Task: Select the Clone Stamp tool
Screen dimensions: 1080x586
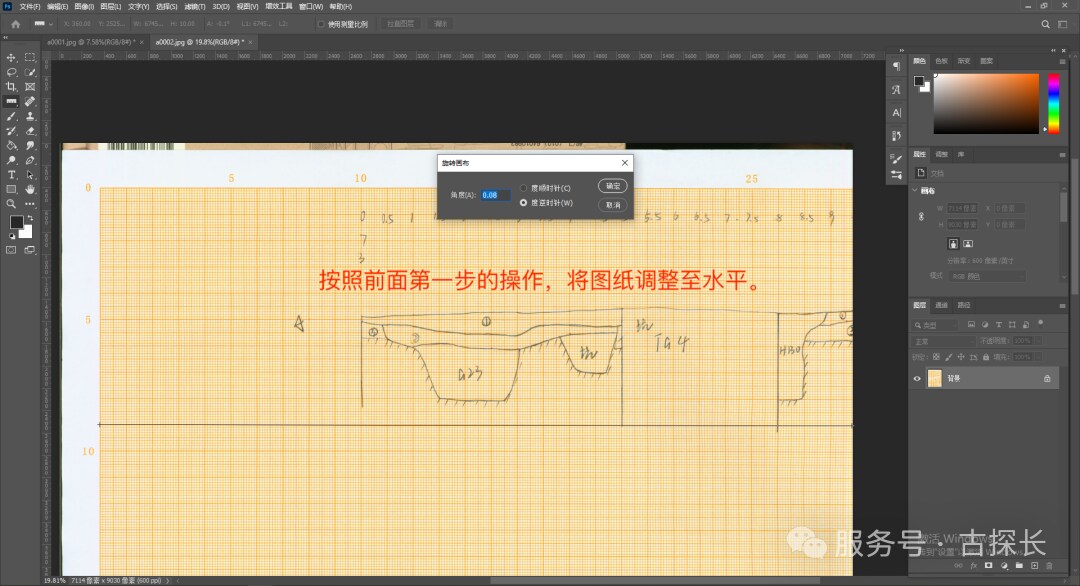Action: pyautogui.click(x=30, y=116)
